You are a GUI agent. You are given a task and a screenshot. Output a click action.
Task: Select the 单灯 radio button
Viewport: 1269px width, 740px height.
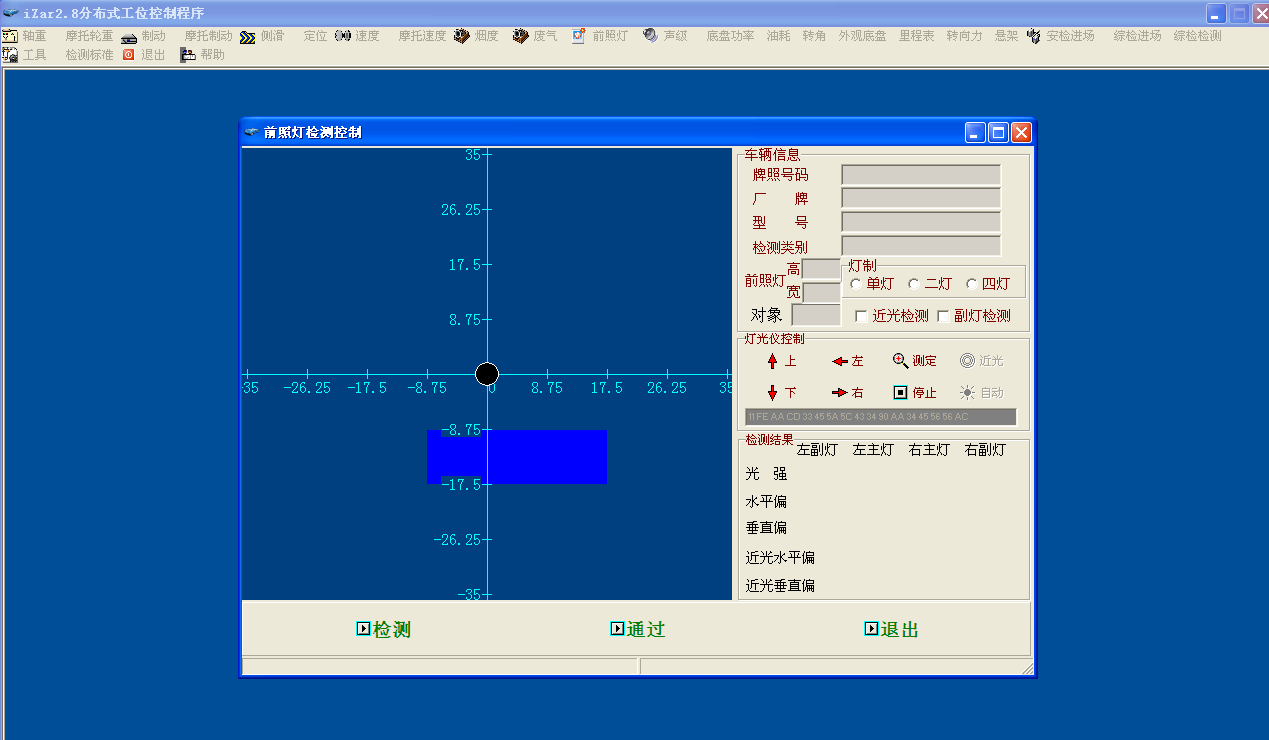(856, 284)
